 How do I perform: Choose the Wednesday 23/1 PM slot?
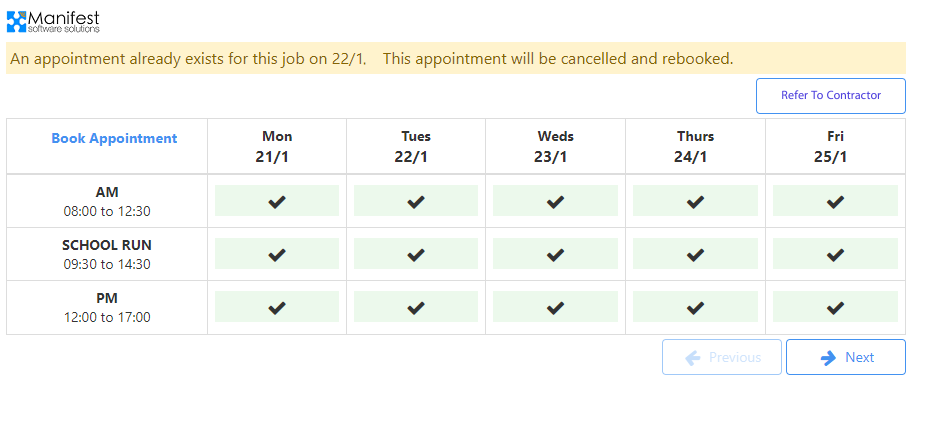556,307
